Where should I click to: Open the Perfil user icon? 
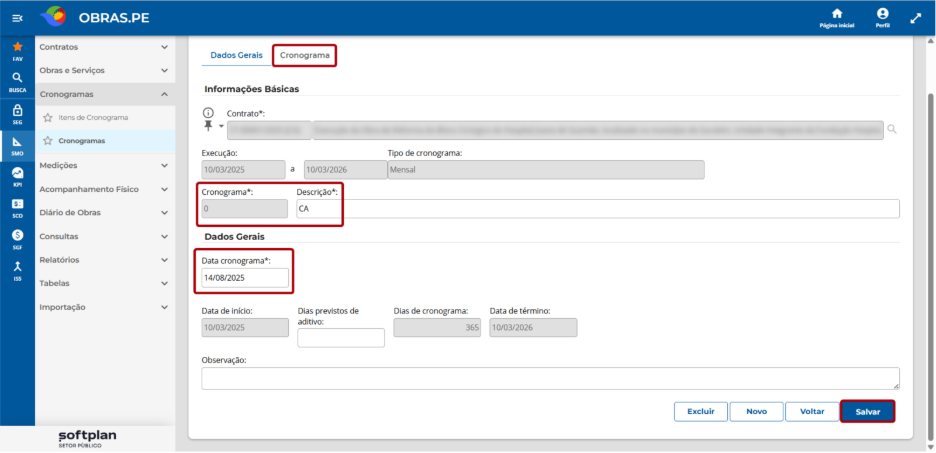(883, 19)
